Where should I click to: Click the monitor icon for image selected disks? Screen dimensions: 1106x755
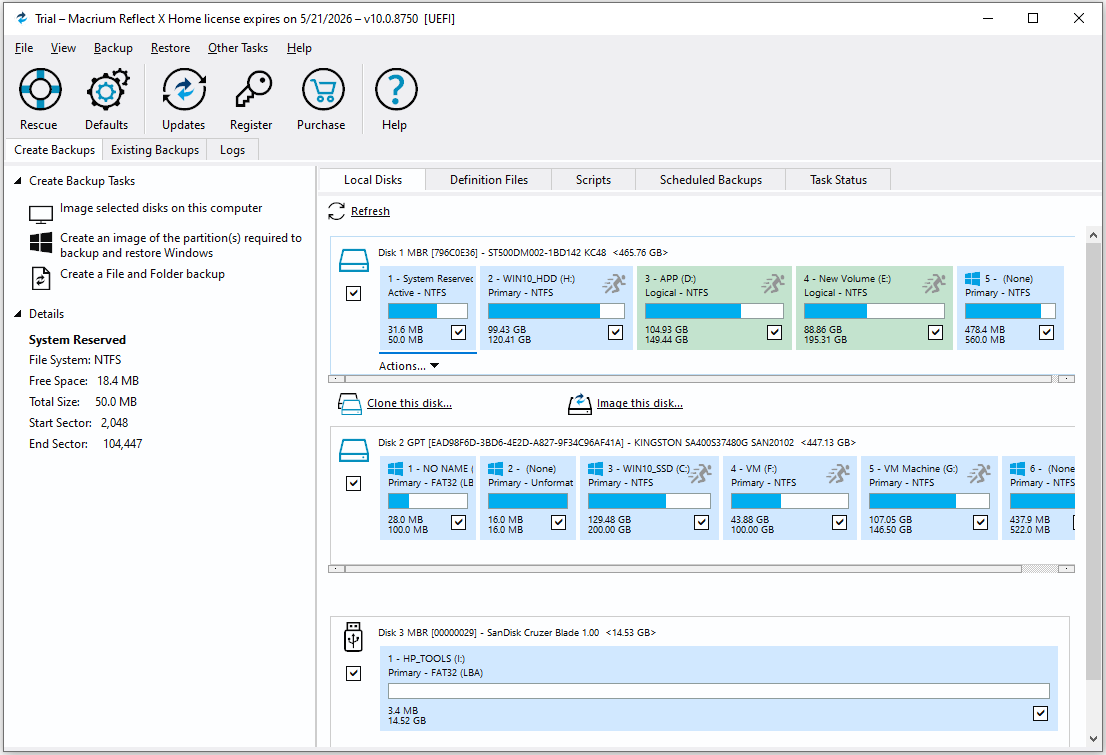(x=41, y=214)
